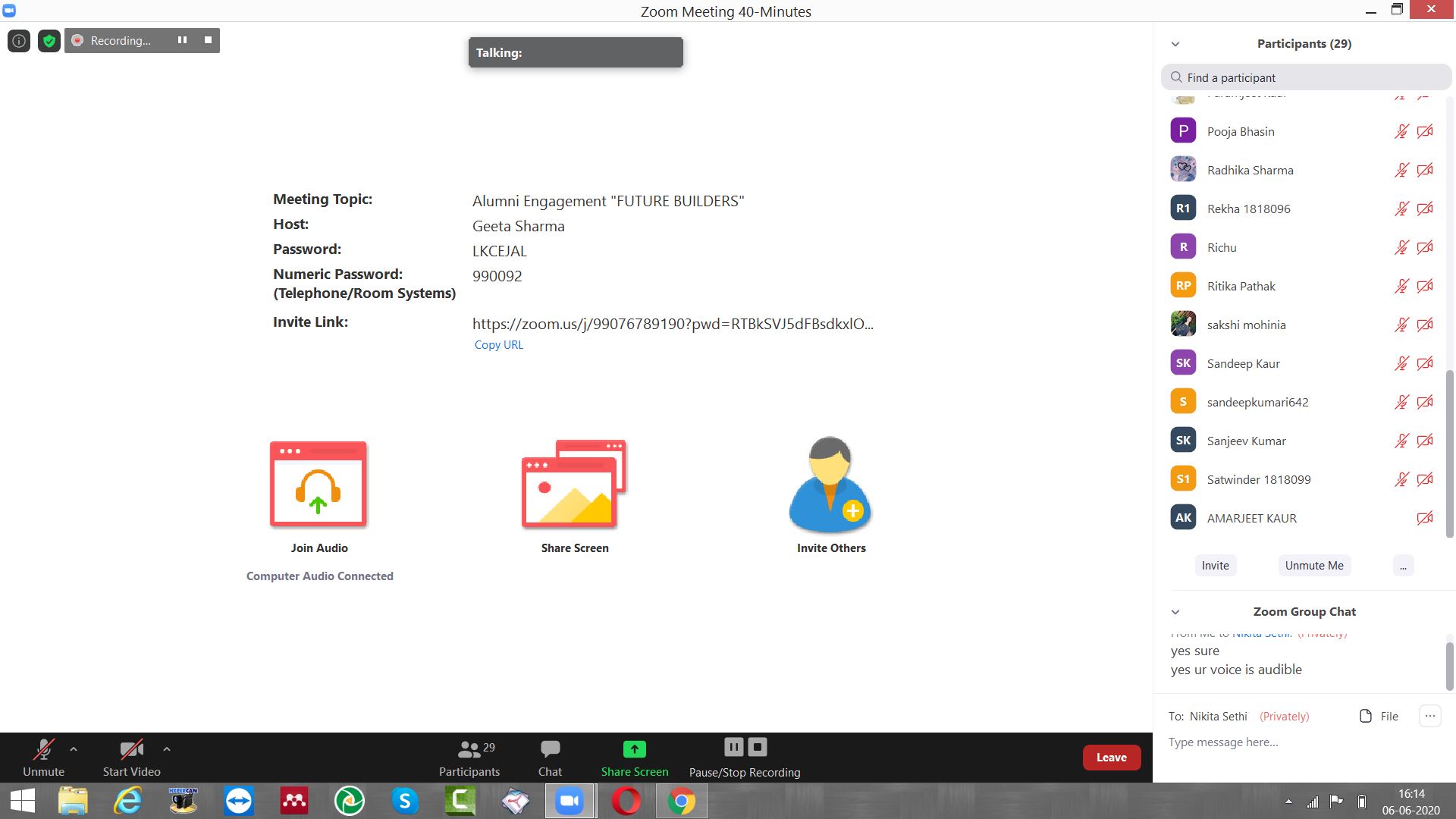This screenshot has width=1456, height=819.
Task: Click AMARJEET KAUR's video off icon
Action: (1425, 518)
